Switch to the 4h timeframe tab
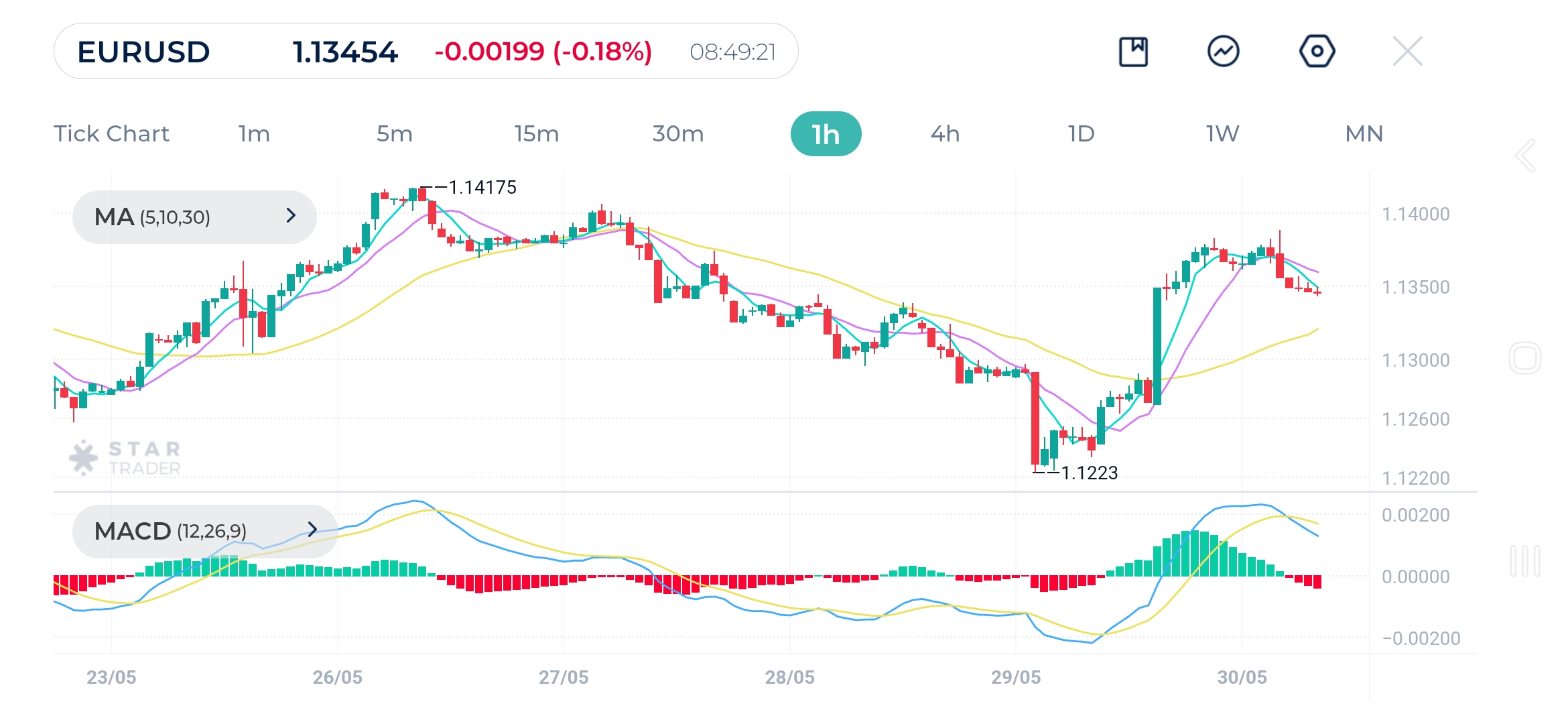The height and width of the screenshot is (724, 1568). click(945, 134)
